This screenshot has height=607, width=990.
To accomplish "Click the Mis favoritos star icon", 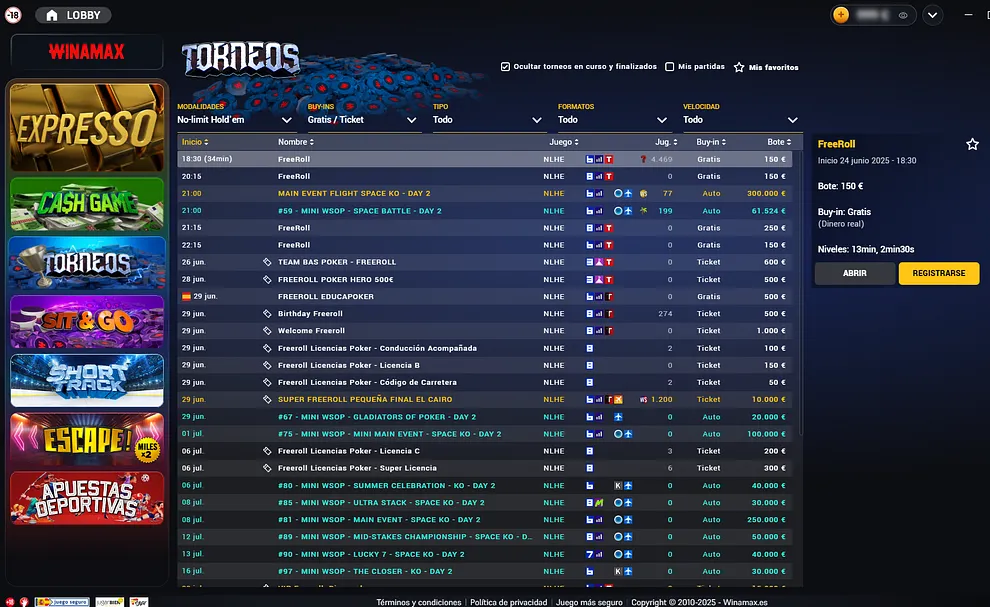I will tap(739, 67).
